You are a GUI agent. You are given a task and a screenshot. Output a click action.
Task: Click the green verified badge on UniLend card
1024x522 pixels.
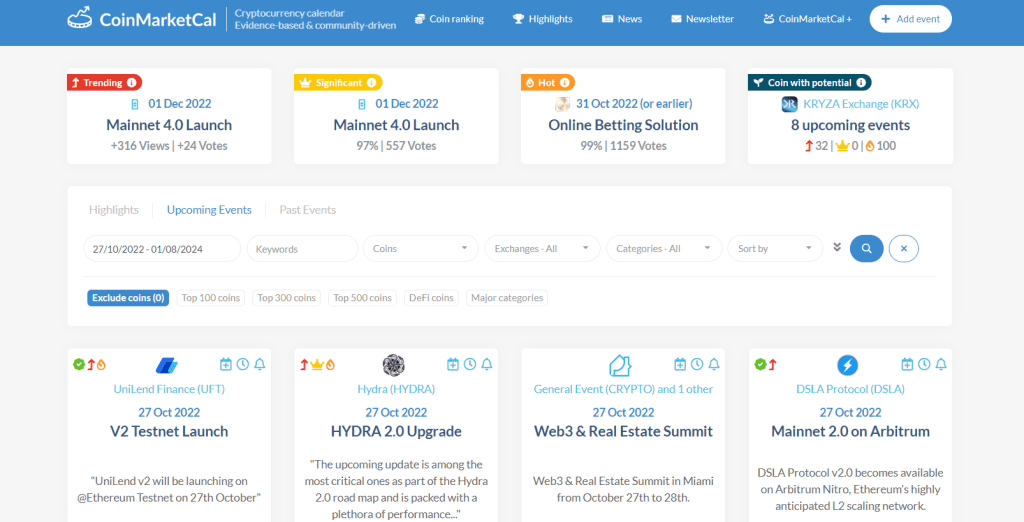(79, 365)
